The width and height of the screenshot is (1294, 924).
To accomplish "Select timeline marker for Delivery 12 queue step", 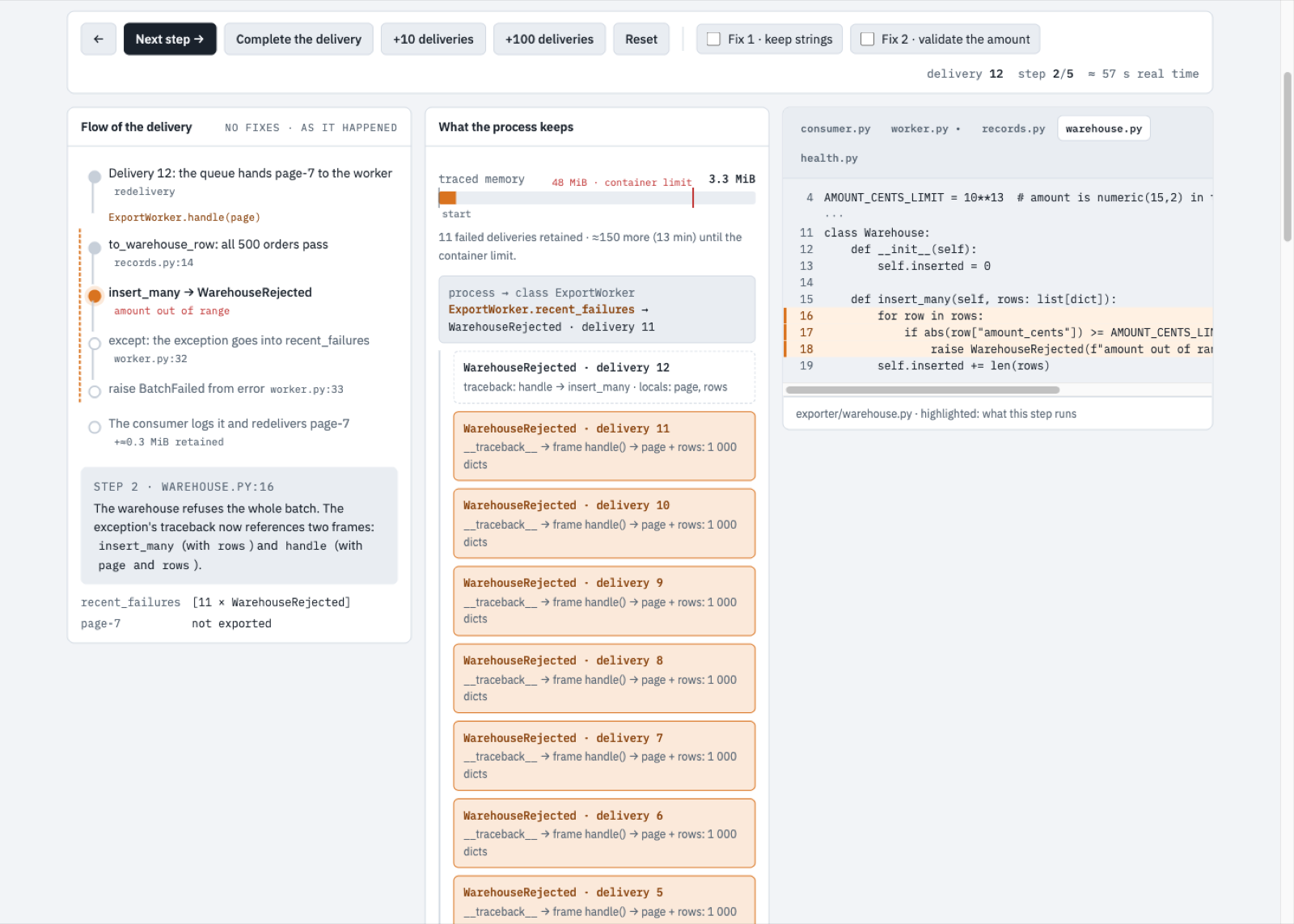I will (x=95, y=176).
